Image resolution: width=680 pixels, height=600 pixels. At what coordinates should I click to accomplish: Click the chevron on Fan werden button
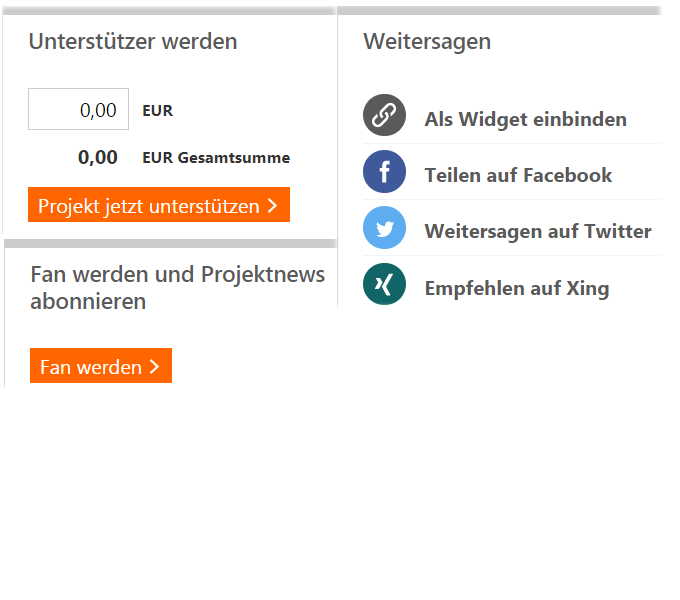click(x=154, y=367)
